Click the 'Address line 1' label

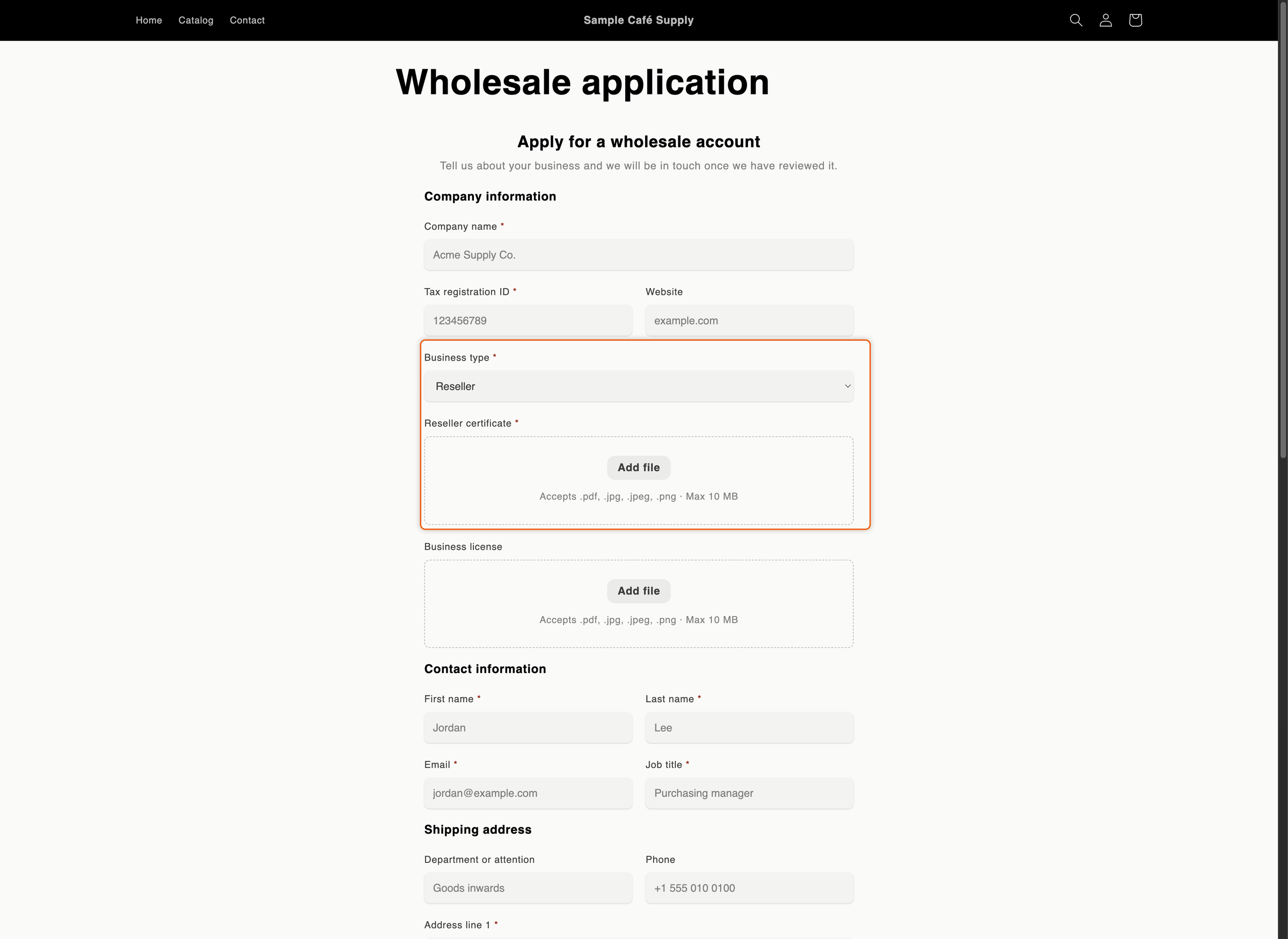pyautogui.click(x=457, y=926)
